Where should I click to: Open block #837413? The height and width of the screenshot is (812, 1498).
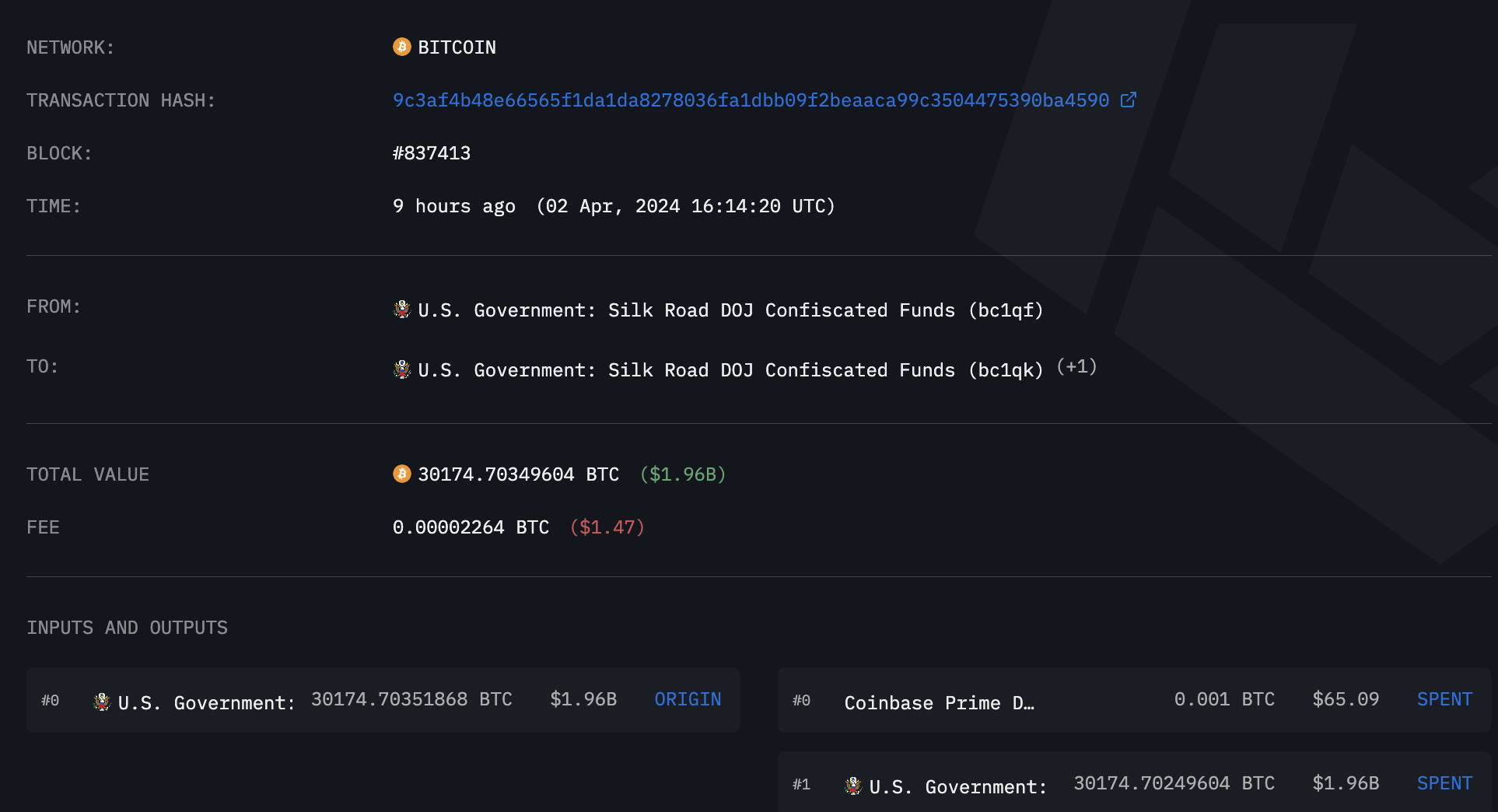[x=432, y=153]
